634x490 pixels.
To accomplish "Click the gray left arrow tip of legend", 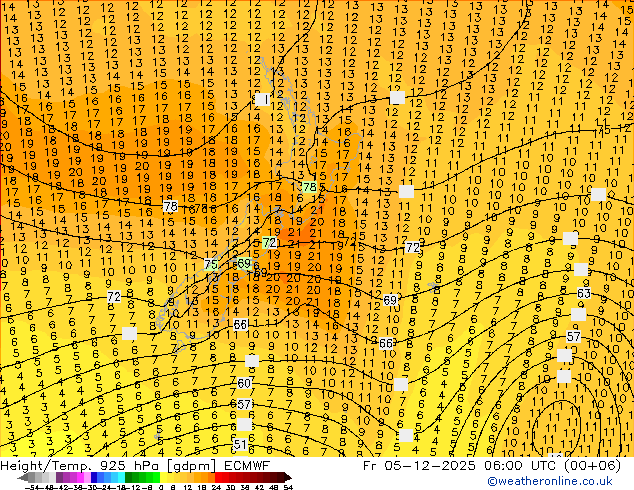I will click(x=23, y=478).
